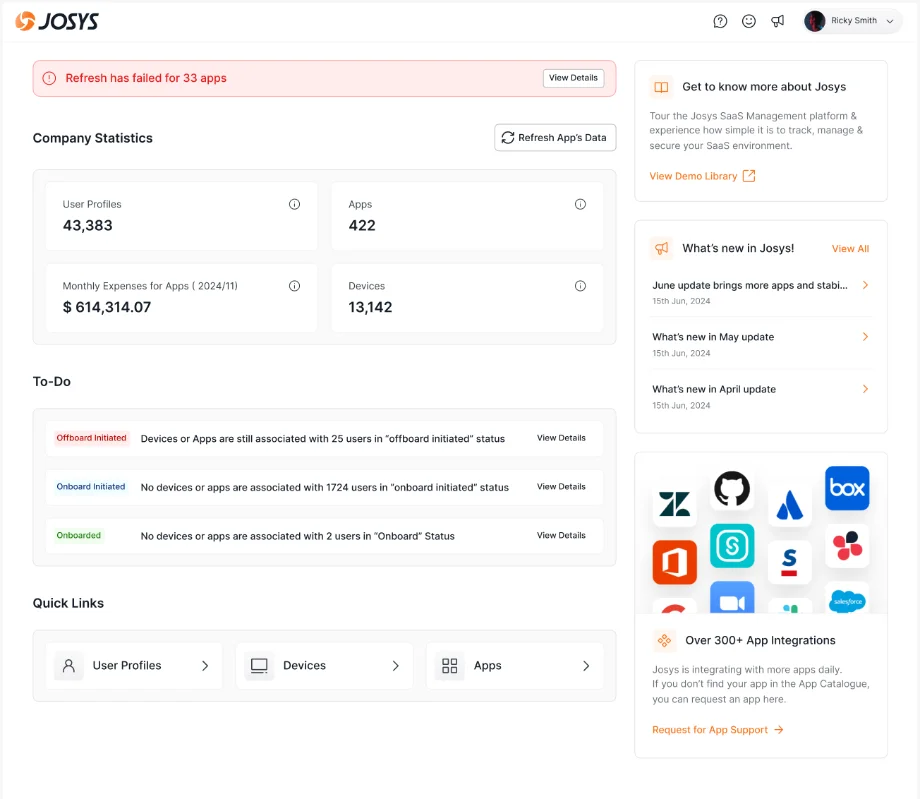920x799 pixels.
Task: Click Ricky Smith's profile avatar
Action: 814,21
